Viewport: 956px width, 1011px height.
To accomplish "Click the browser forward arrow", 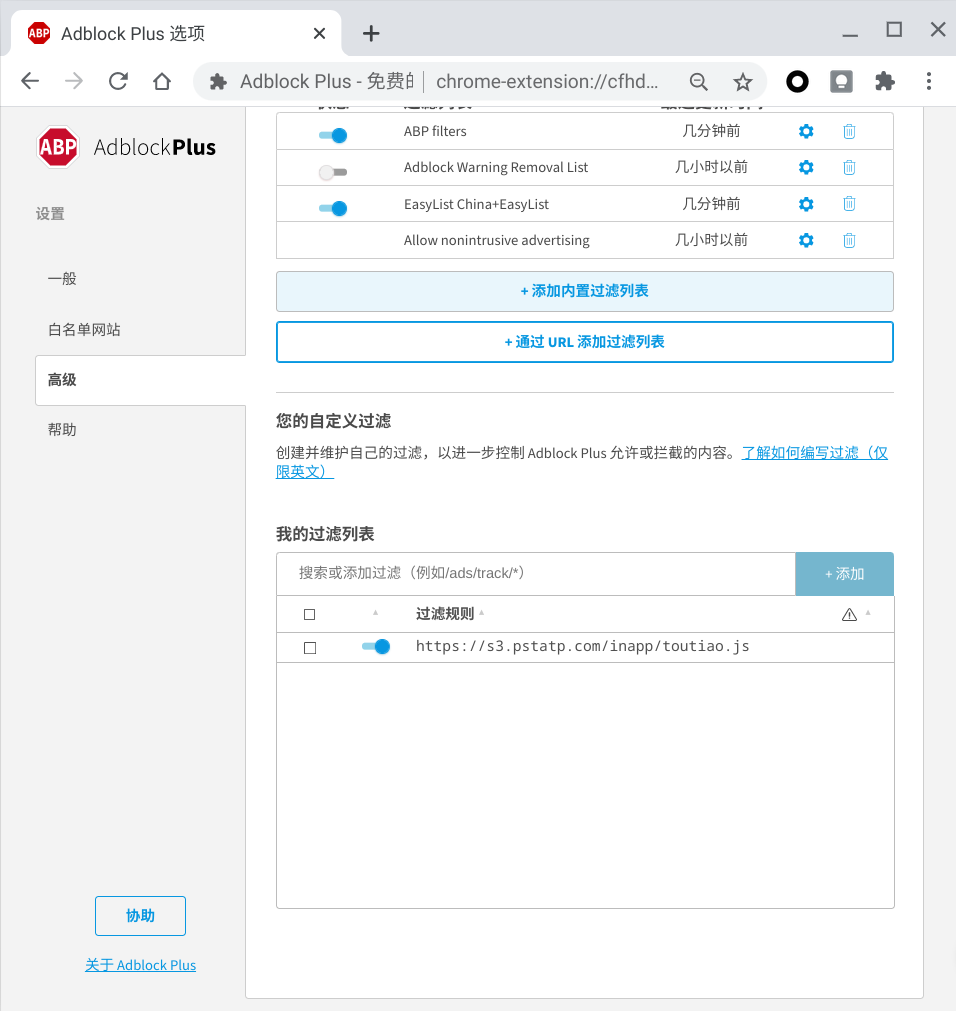I will pos(74,81).
